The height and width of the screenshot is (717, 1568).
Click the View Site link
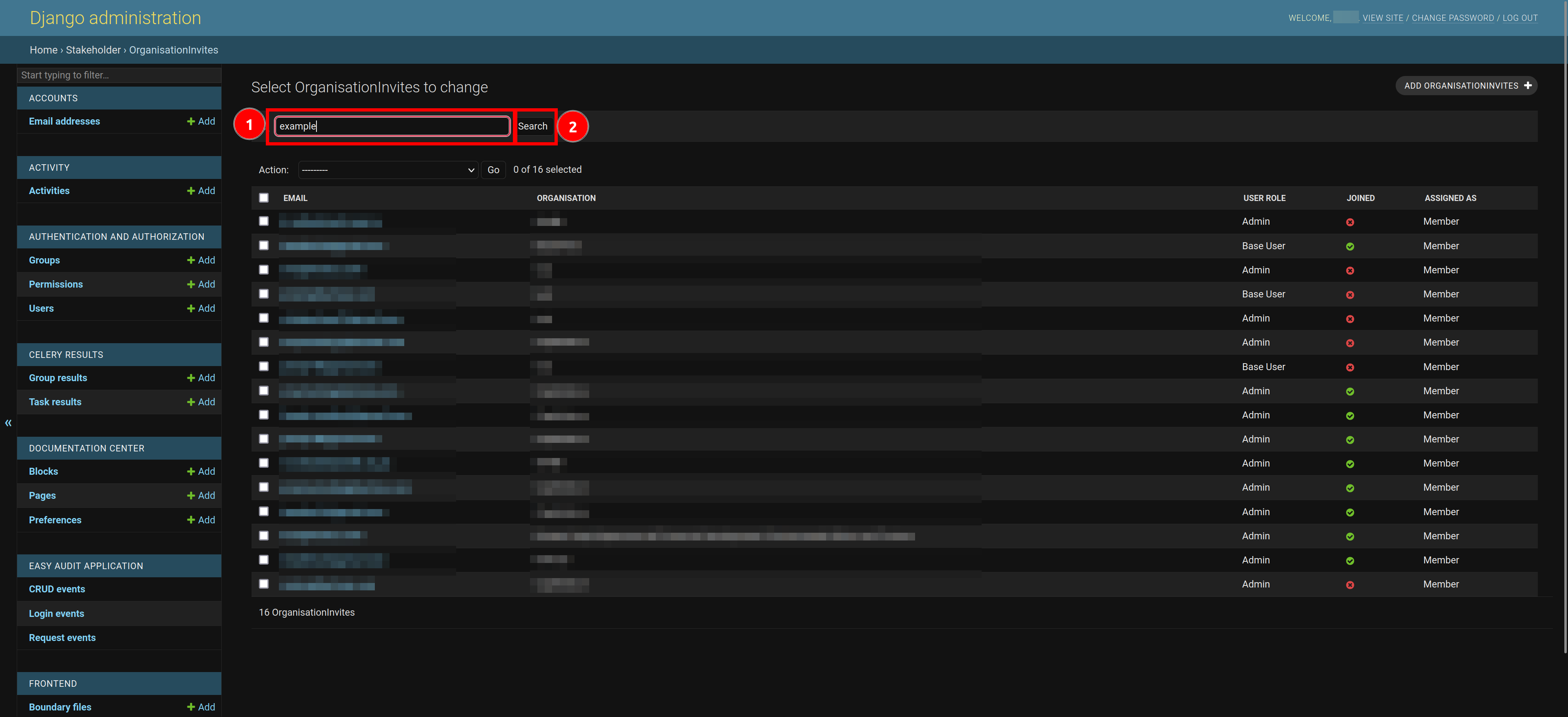pyautogui.click(x=1382, y=18)
